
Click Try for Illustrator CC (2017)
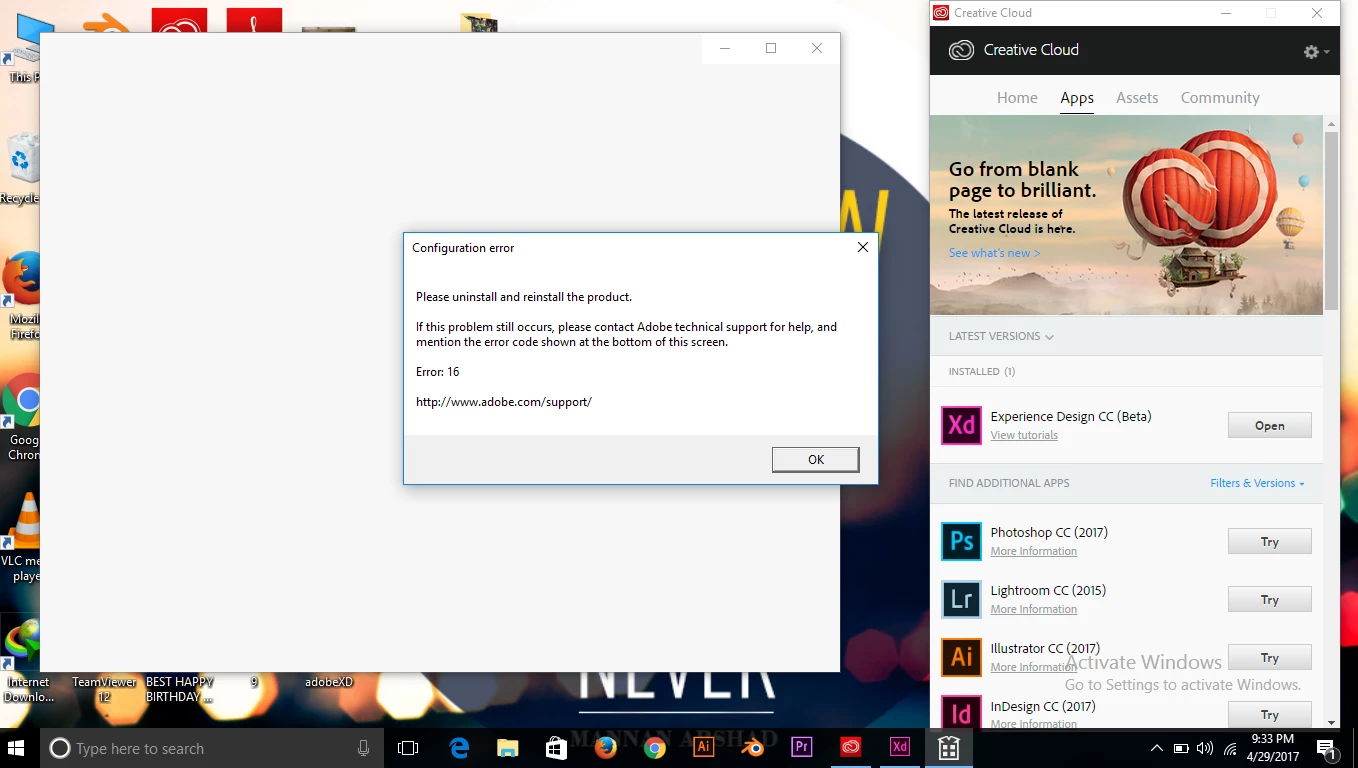(1269, 657)
